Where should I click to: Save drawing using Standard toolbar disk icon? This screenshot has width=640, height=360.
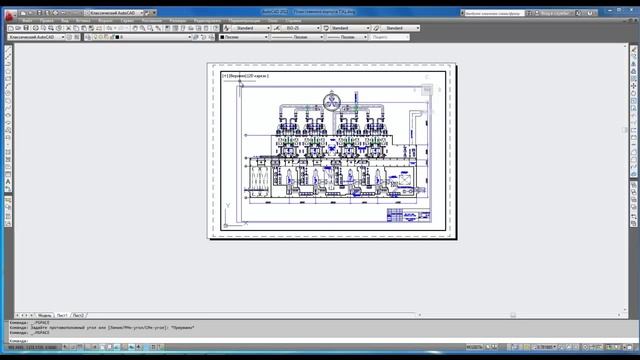pos(26,28)
